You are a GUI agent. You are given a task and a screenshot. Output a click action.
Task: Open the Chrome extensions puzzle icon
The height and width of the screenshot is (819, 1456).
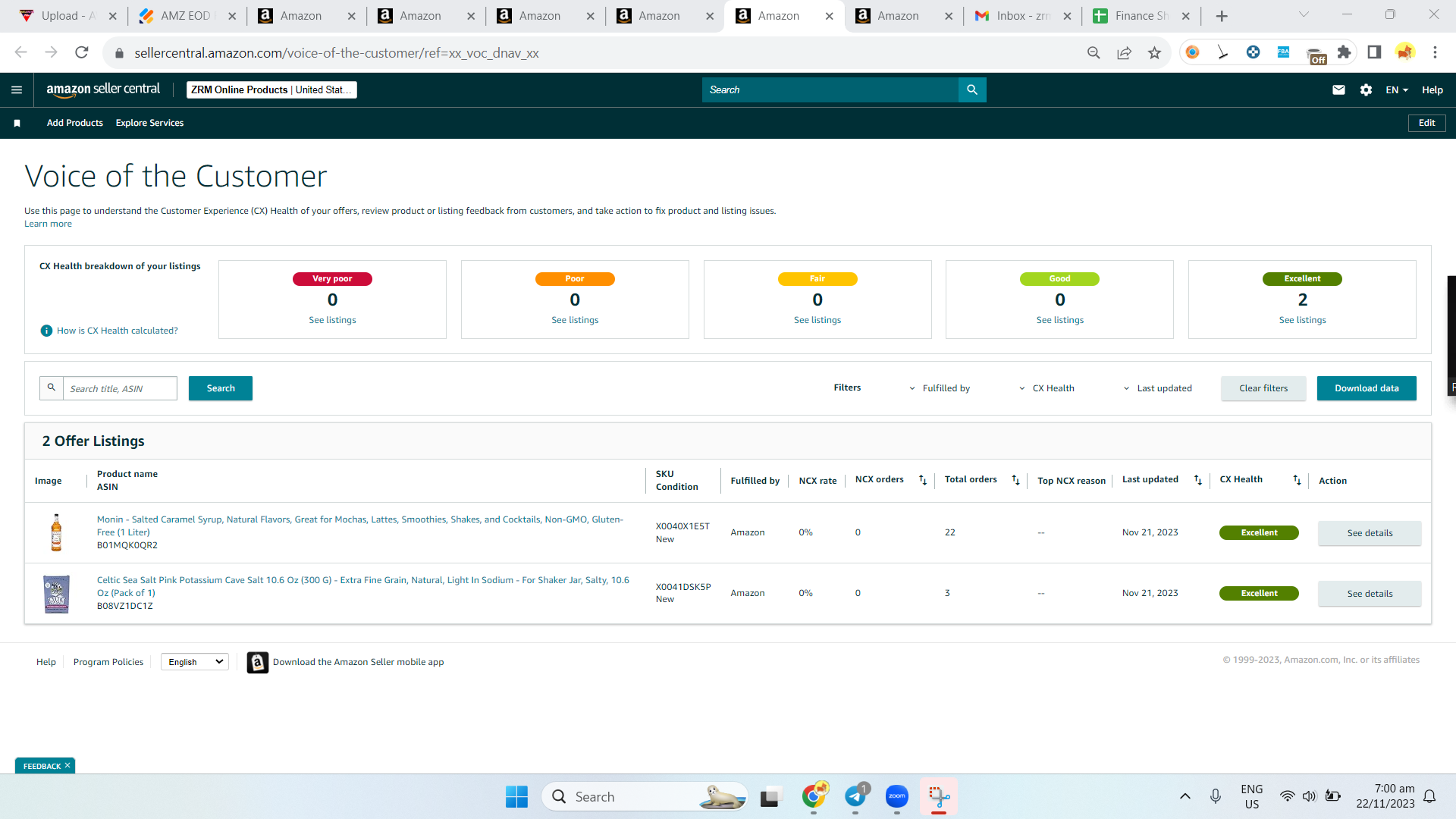tap(1344, 52)
